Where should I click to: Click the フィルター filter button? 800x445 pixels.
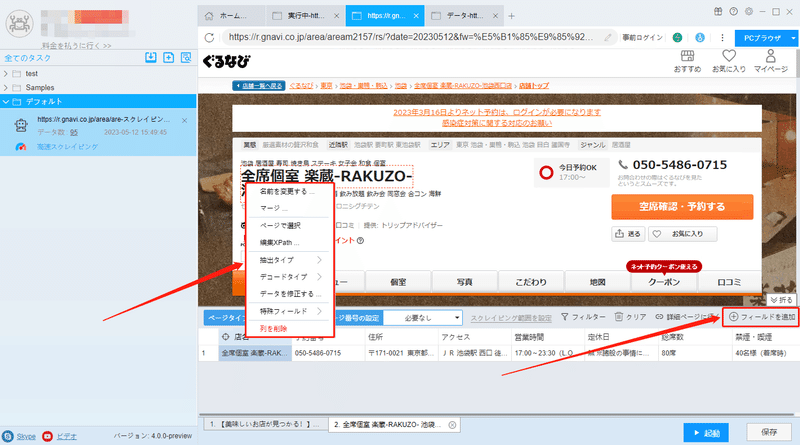(x=583, y=317)
